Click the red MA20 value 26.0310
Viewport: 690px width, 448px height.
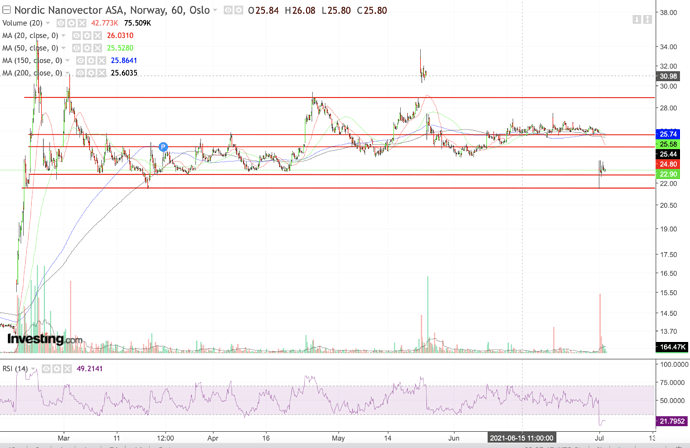[120, 35]
